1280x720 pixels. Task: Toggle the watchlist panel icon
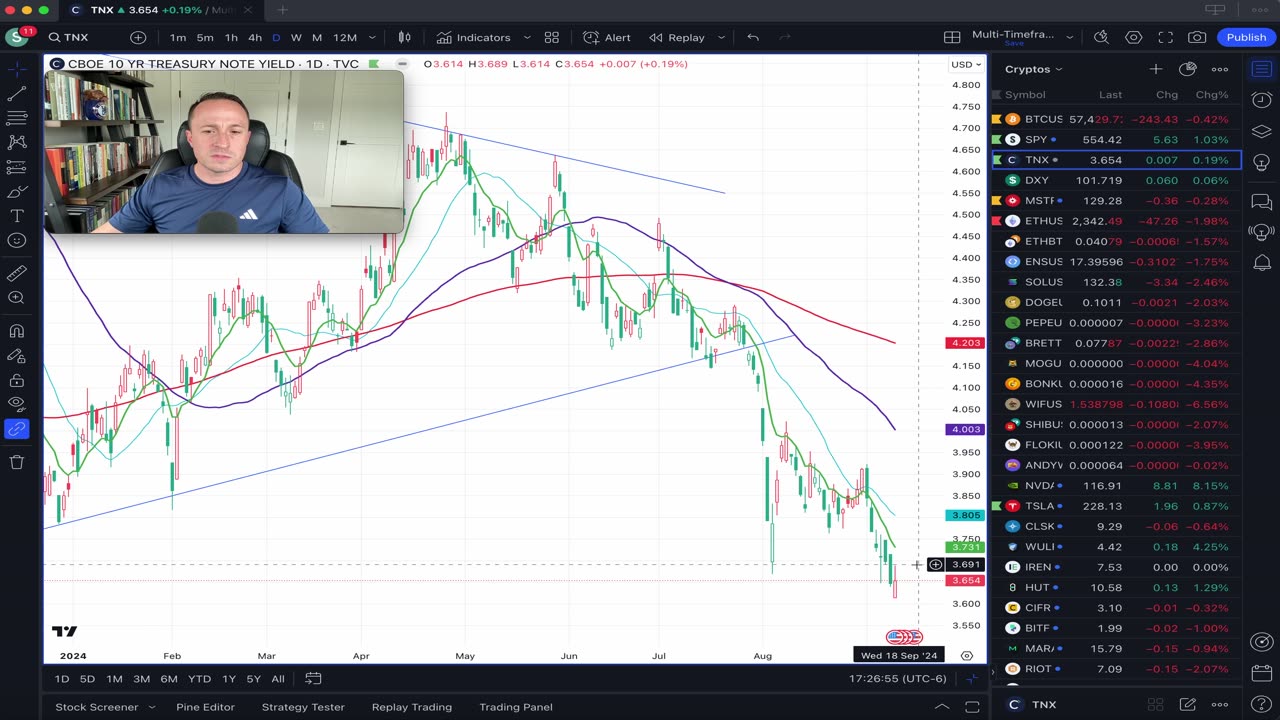1262,69
